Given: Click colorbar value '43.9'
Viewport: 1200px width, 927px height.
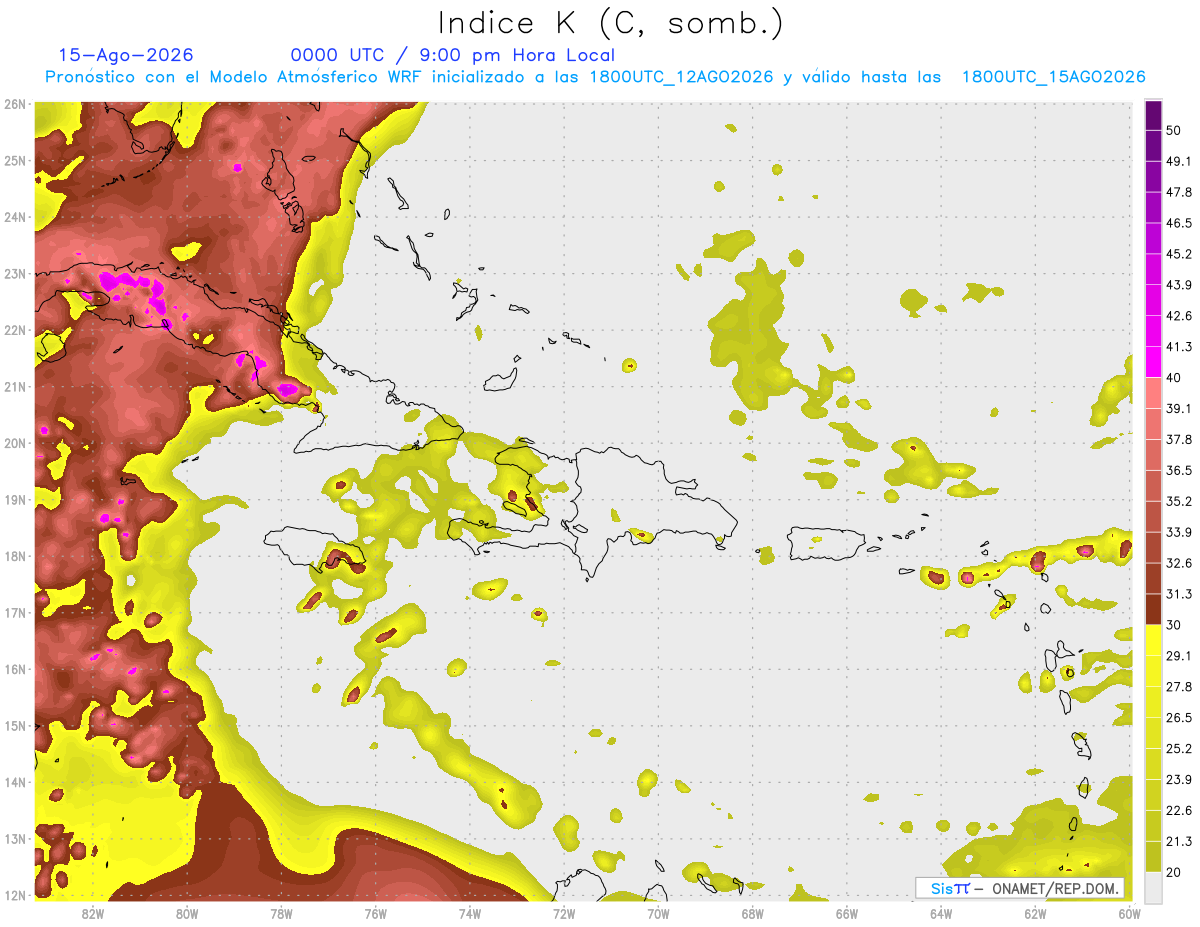Looking at the screenshot, I should pos(1179,285).
